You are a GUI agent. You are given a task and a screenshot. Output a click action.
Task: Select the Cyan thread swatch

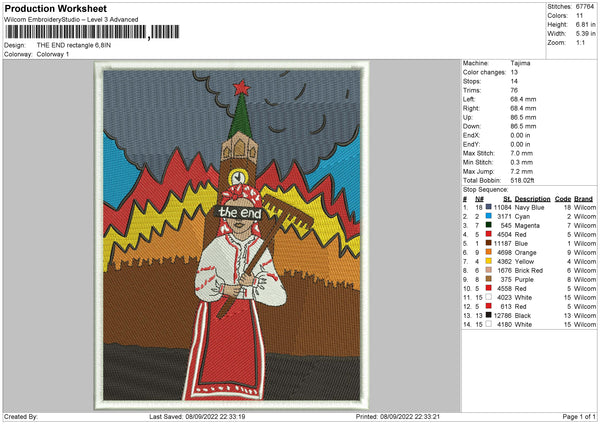(x=487, y=215)
